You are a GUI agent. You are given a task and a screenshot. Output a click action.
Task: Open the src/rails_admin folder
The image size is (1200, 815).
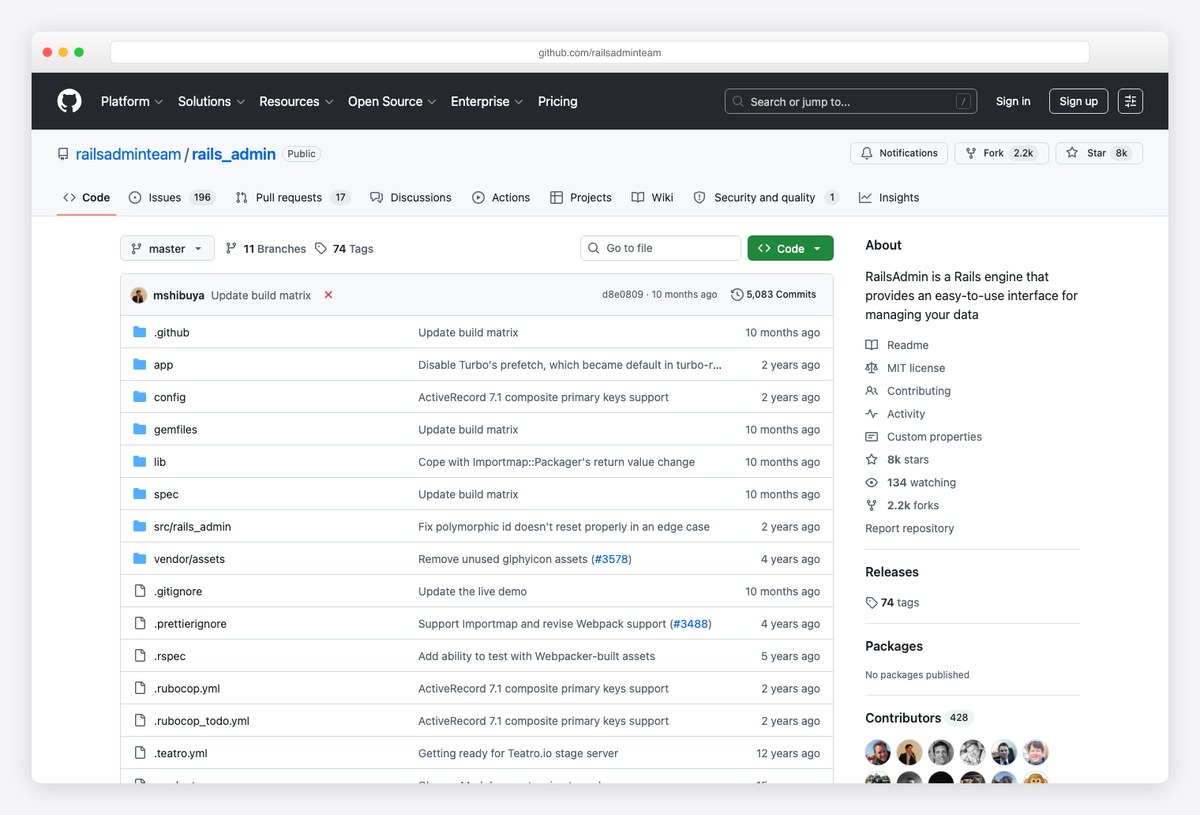[192, 527]
